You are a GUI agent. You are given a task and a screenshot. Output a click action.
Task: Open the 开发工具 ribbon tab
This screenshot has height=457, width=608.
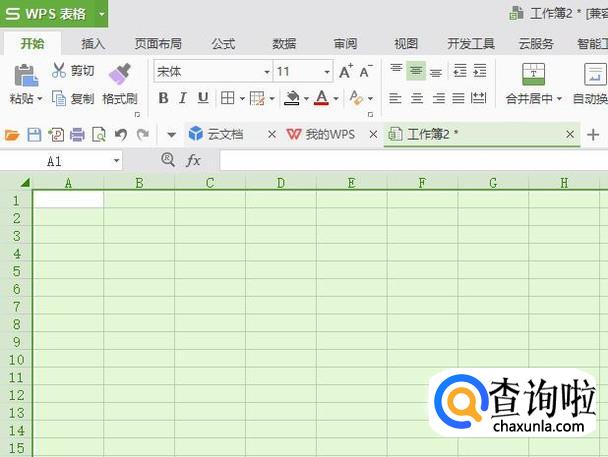[471, 43]
